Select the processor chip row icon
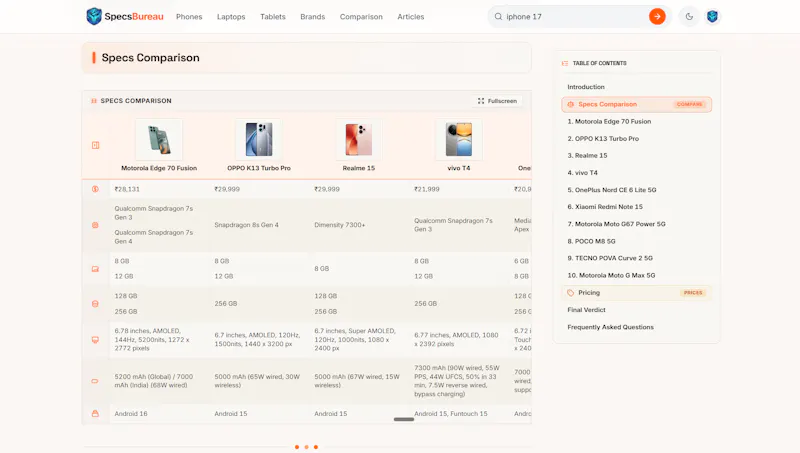The image size is (800, 453). [x=95, y=225]
